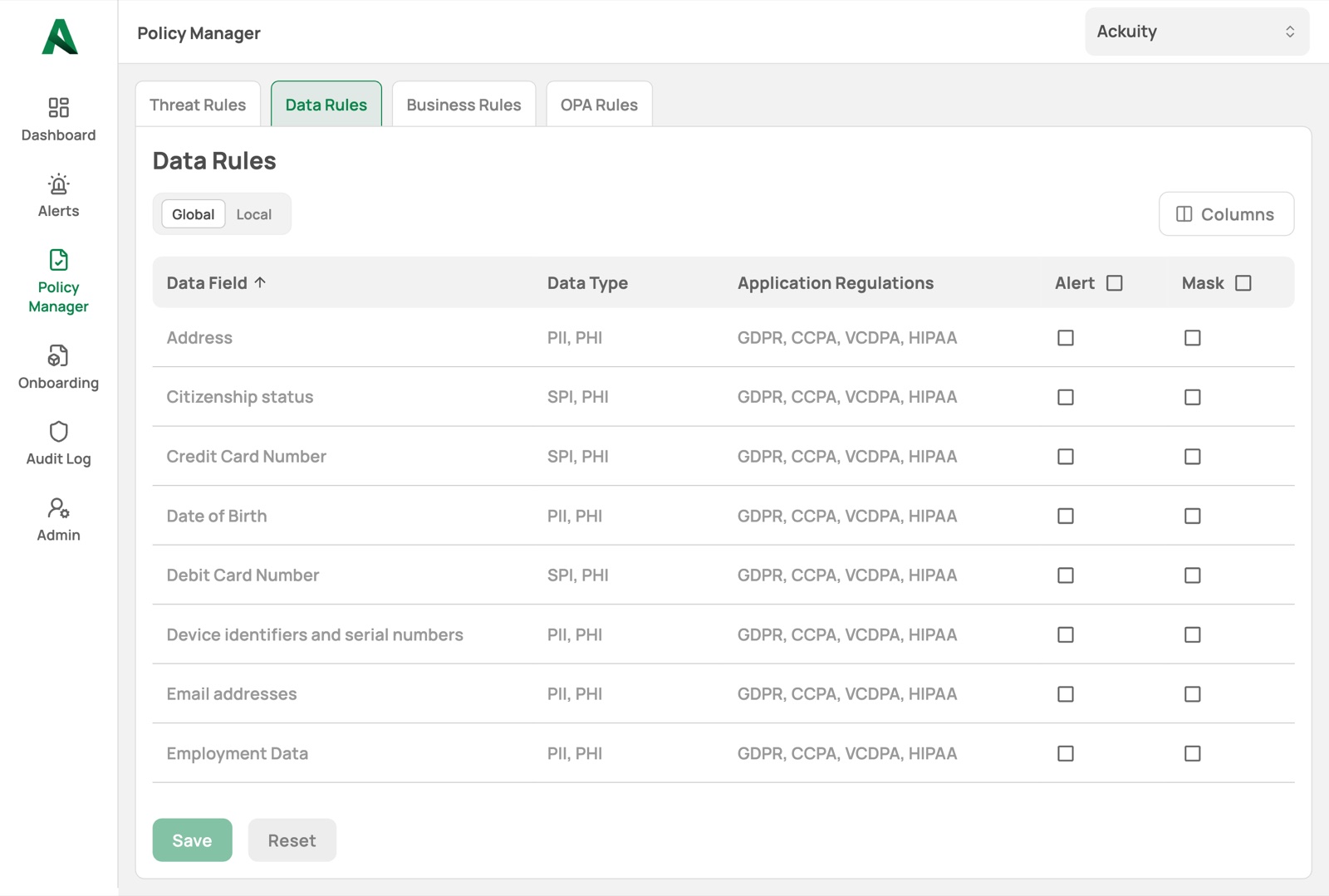Toggle the Mask header select-all checkbox
This screenshot has height=896, width=1329.
point(1243,283)
